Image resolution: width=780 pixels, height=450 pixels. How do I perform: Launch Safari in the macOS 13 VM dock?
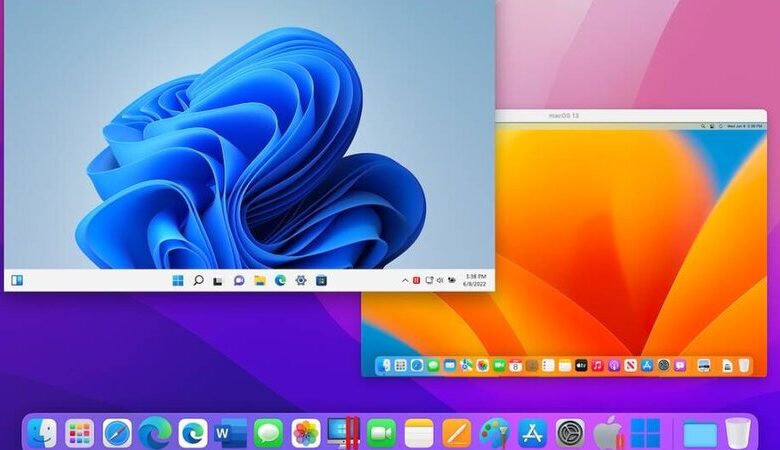[417, 365]
